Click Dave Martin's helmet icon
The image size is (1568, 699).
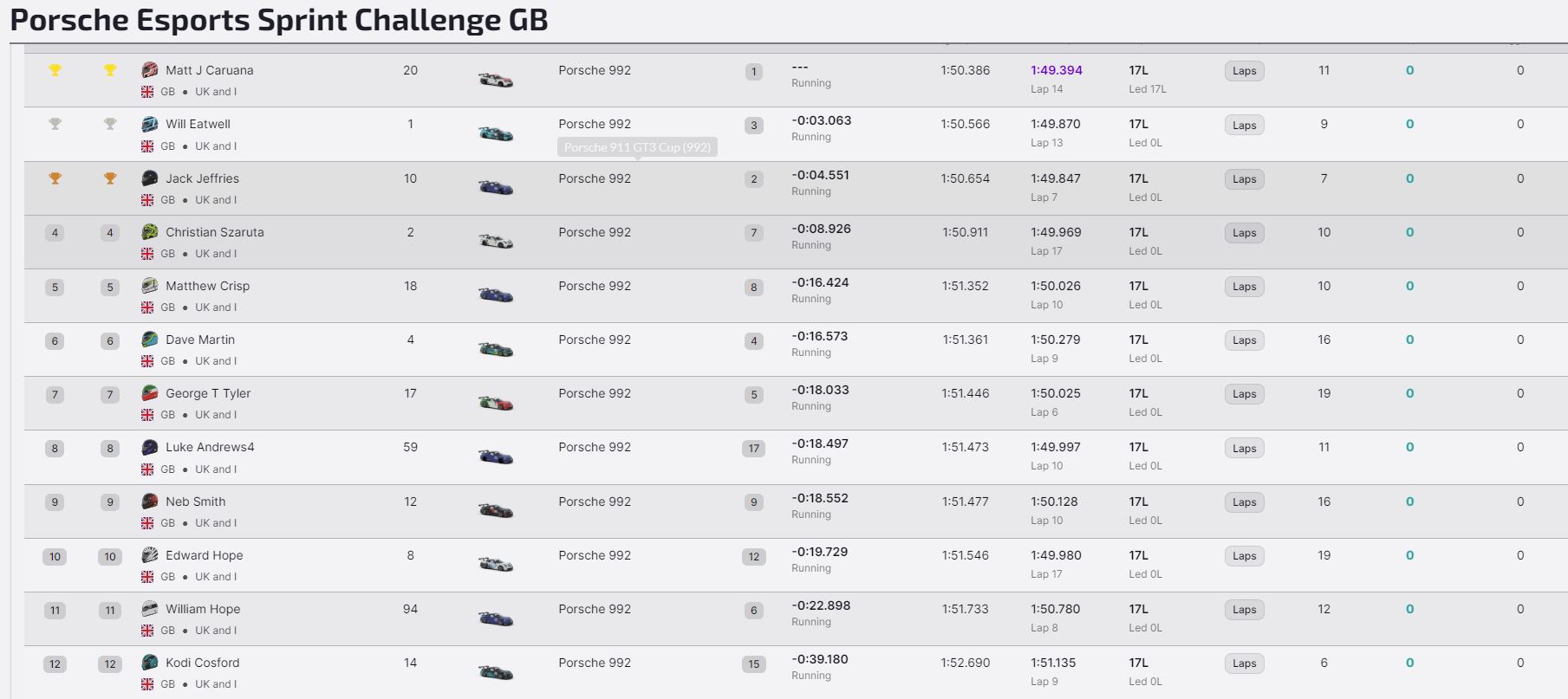pyautogui.click(x=150, y=340)
